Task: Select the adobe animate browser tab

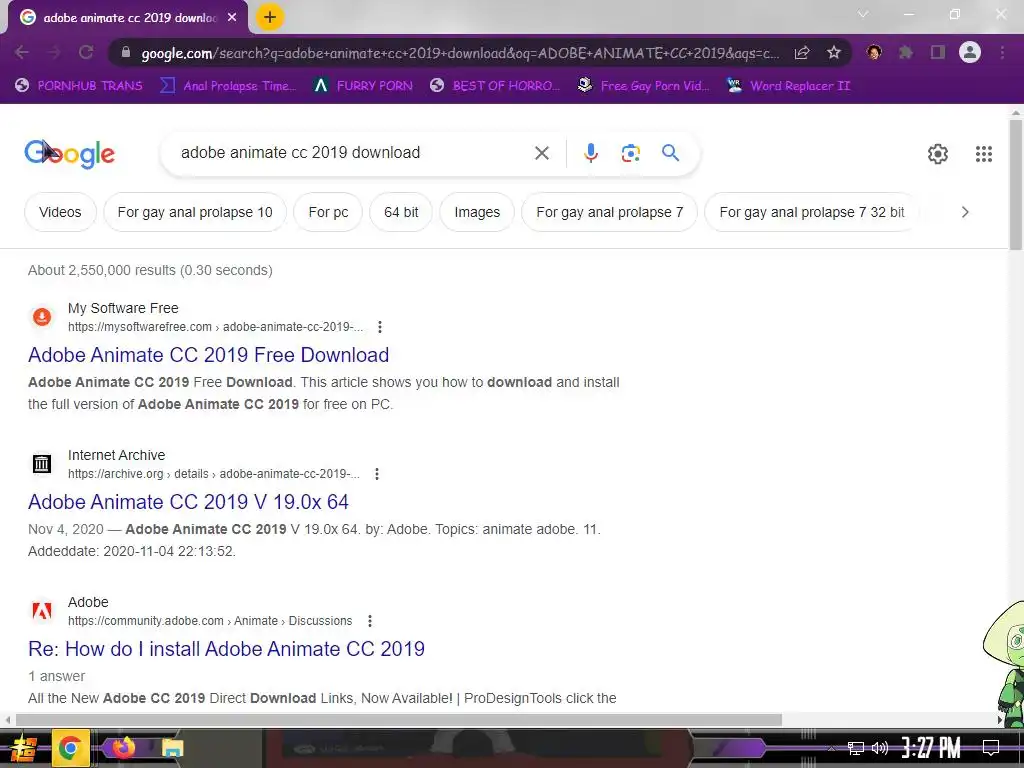Action: pos(129,18)
